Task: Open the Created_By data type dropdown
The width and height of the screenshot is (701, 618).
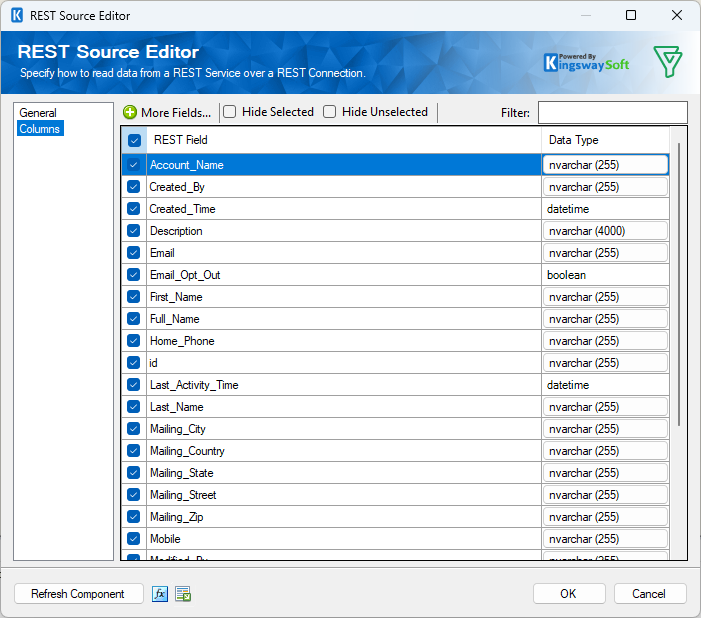Action: click(605, 186)
